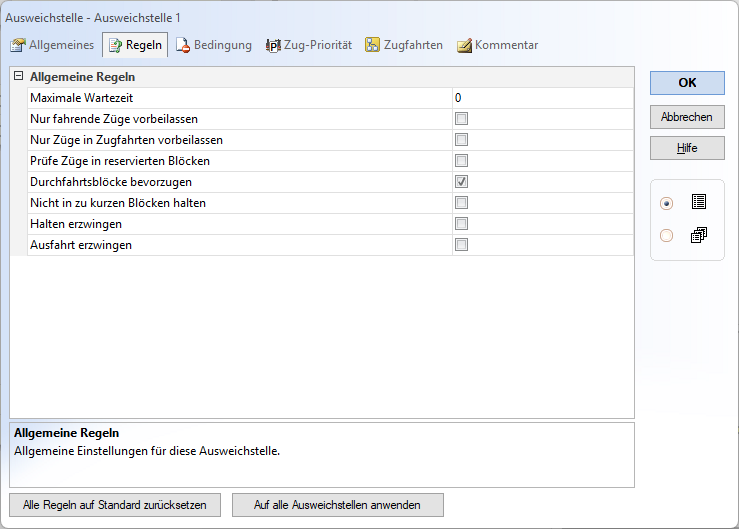Screen dimensions: 739x529
Task: Click the Kommentar tab notepad icon
Action: click(464, 45)
